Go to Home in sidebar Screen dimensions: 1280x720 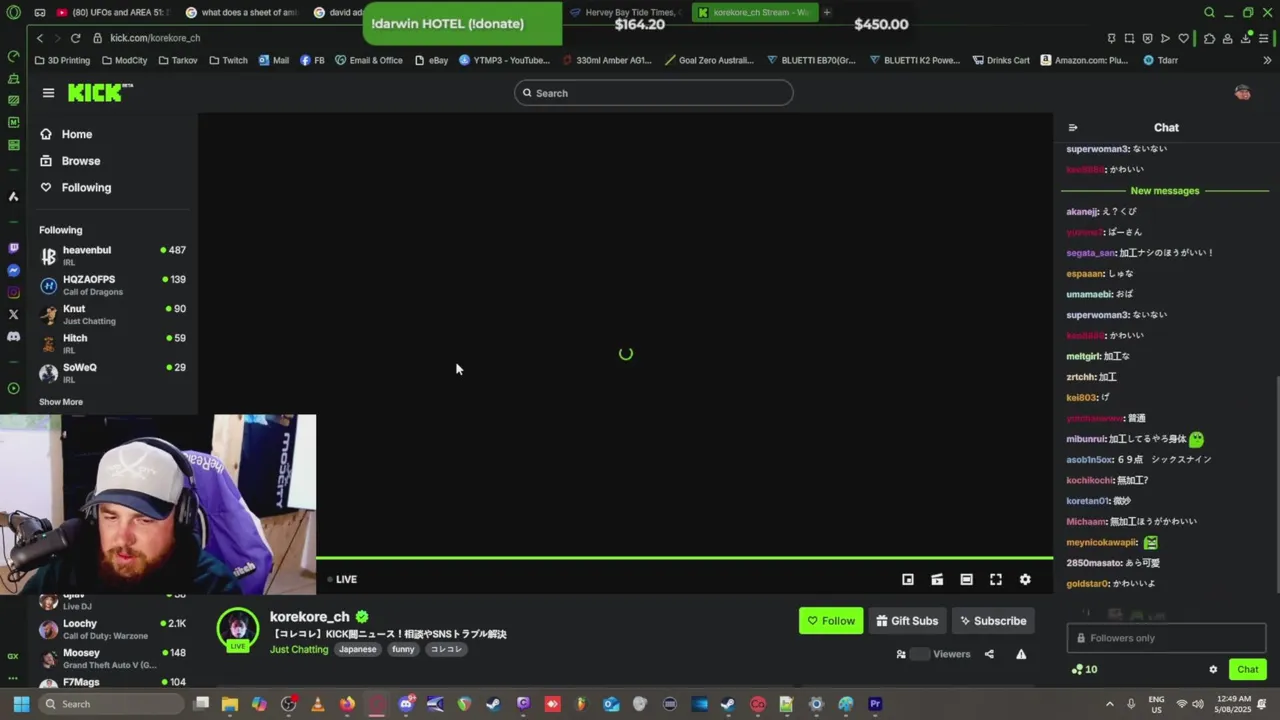66,134
